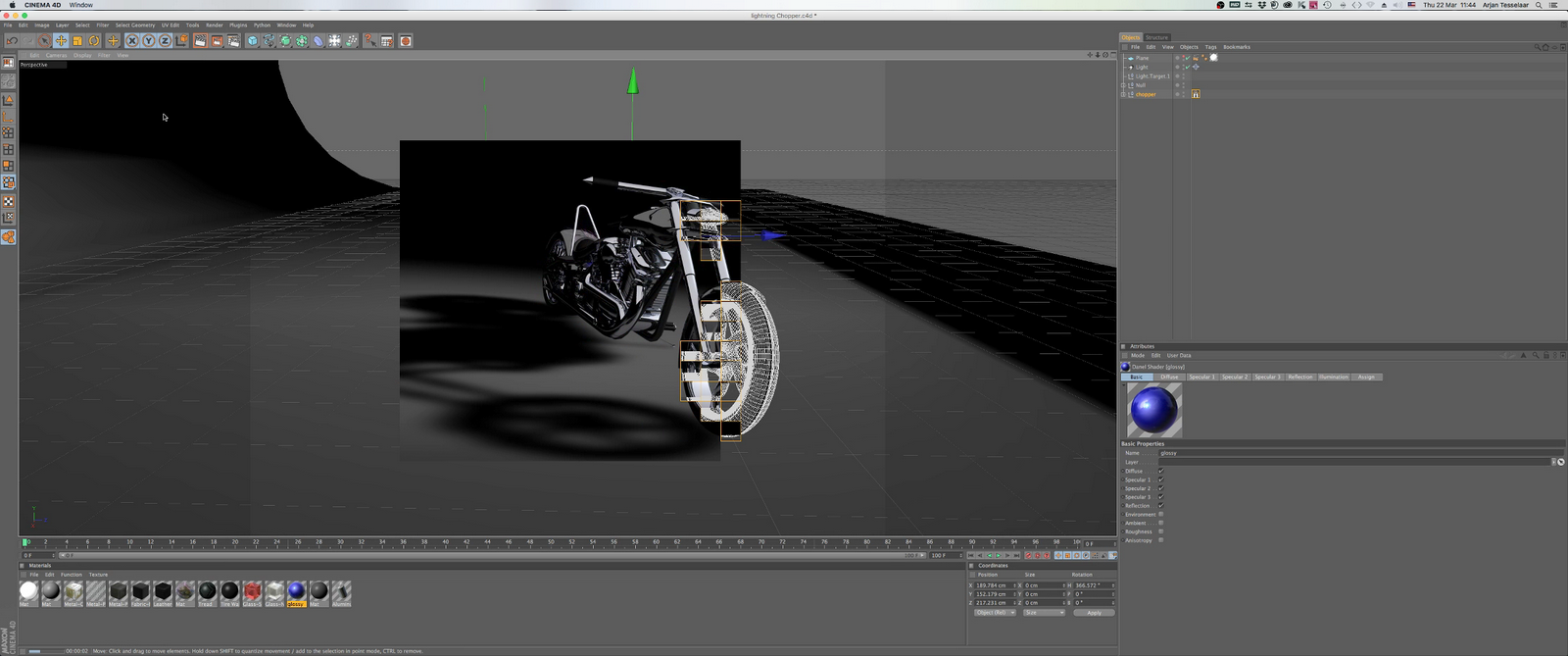Click the Scale tool icon
1568x656 pixels.
click(x=77, y=41)
